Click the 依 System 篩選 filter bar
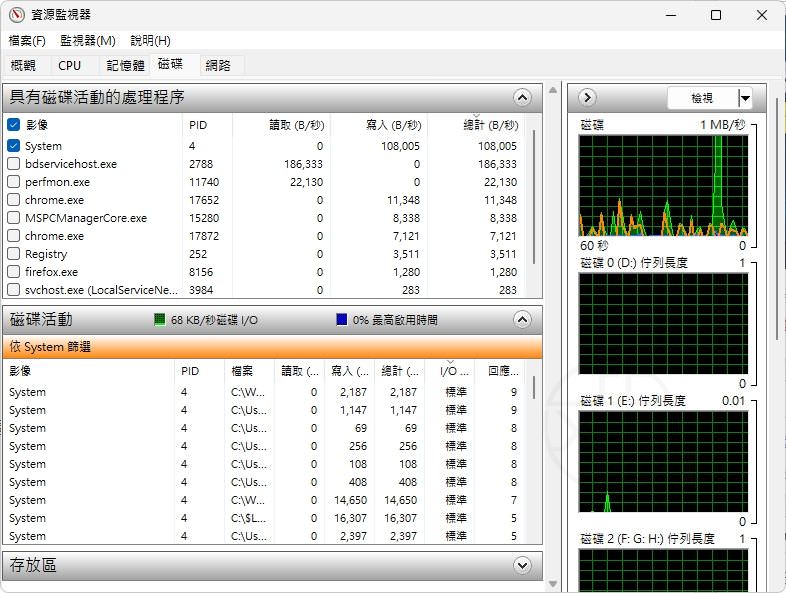The height and width of the screenshot is (593, 786). click(273, 347)
